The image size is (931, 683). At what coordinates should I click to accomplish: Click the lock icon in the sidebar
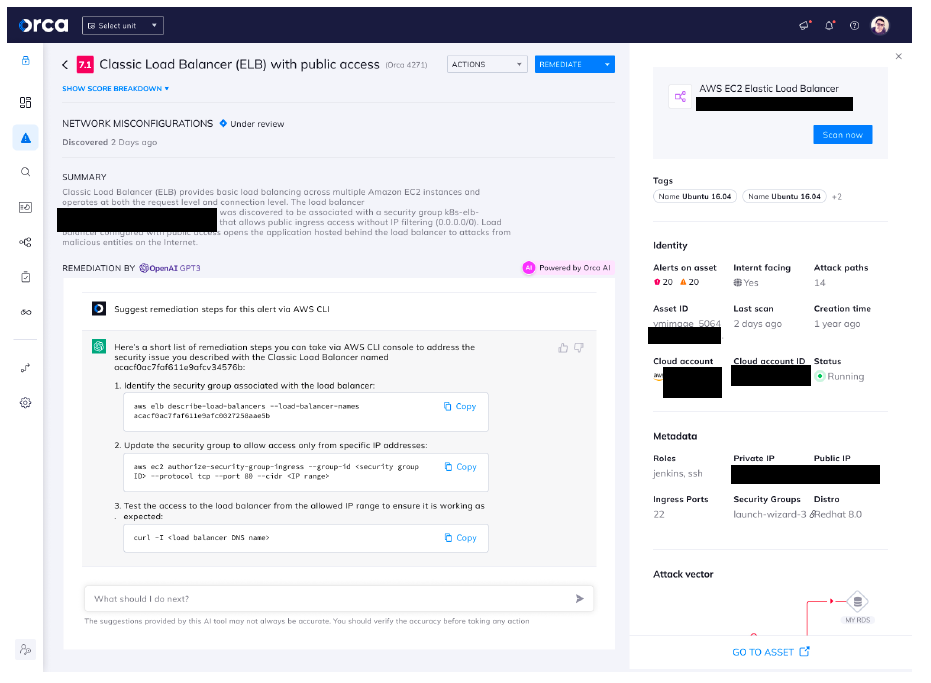point(26,61)
